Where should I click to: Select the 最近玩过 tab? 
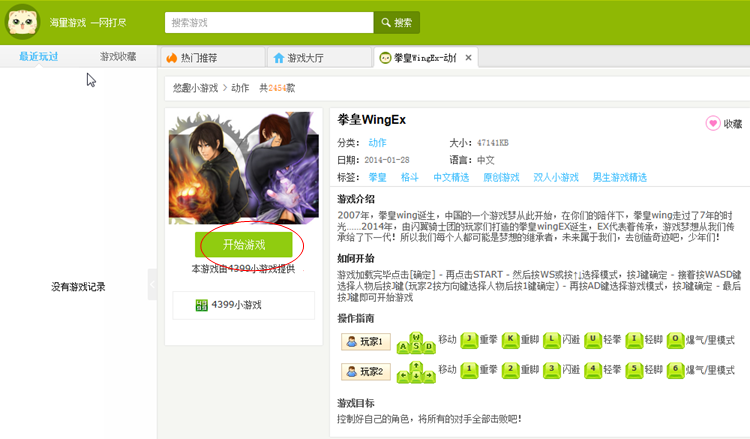click(x=39, y=56)
